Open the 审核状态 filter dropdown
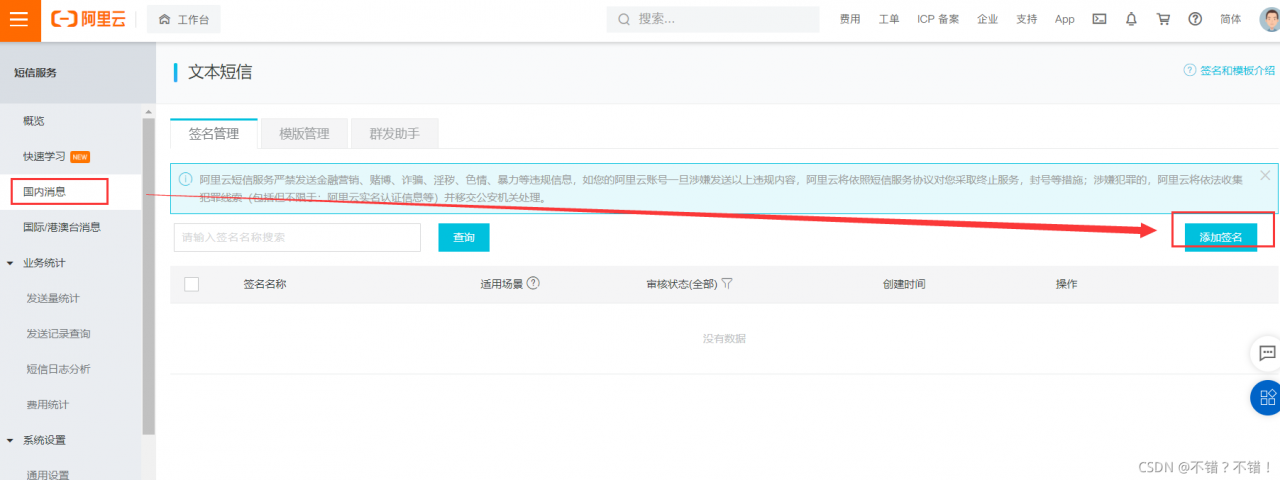1280x480 pixels. tap(727, 284)
